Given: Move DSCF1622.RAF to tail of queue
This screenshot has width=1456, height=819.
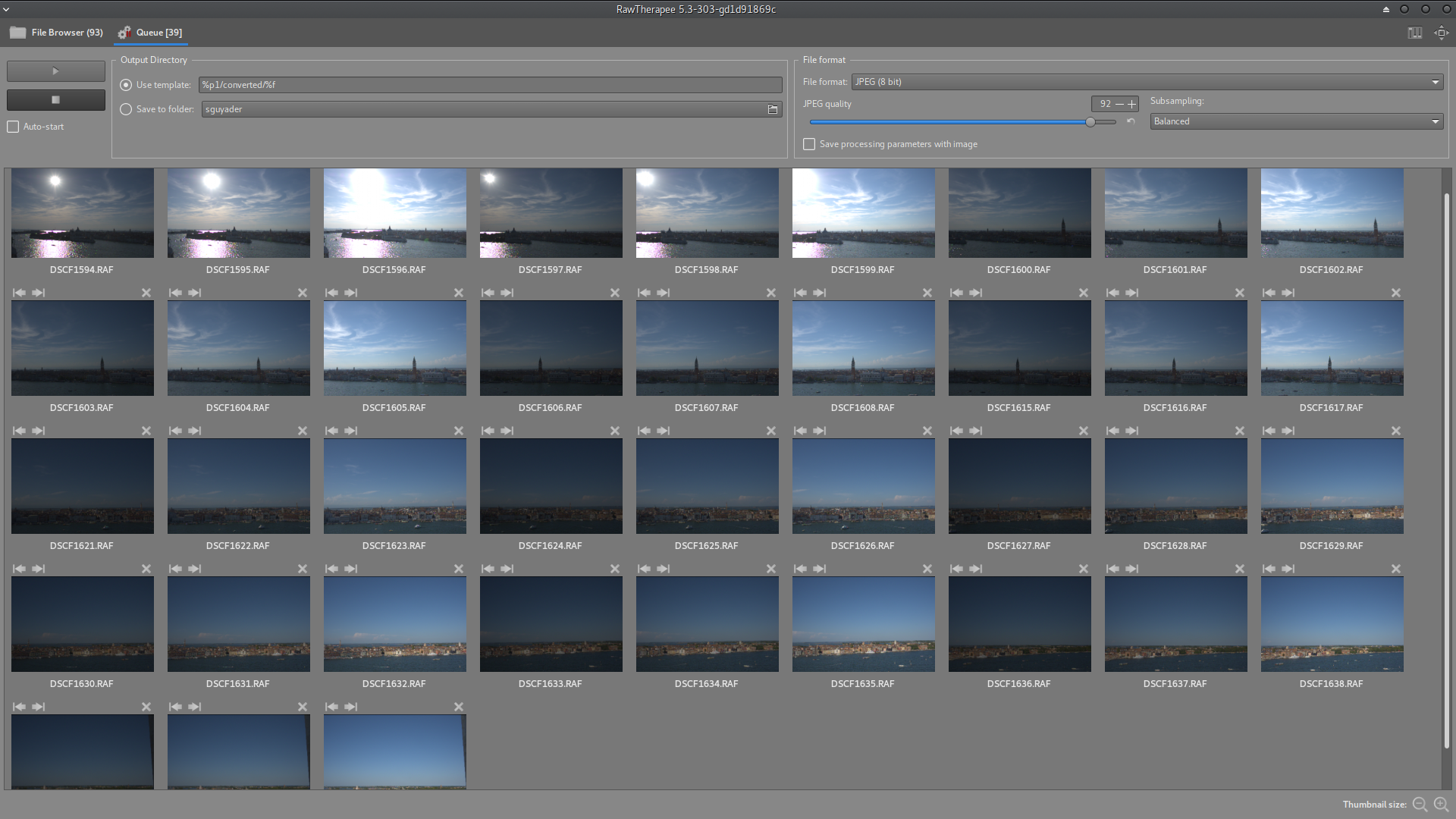Looking at the screenshot, I should (195, 431).
